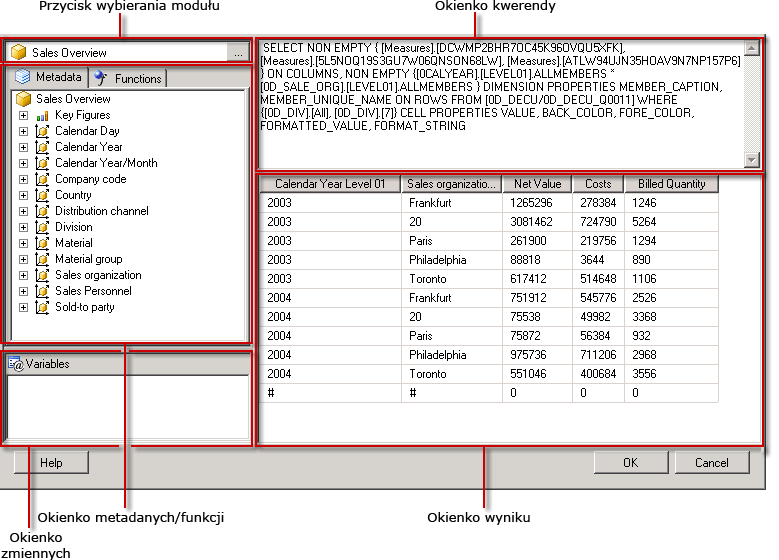
Task: Click the Cancel button
Action: click(x=711, y=463)
